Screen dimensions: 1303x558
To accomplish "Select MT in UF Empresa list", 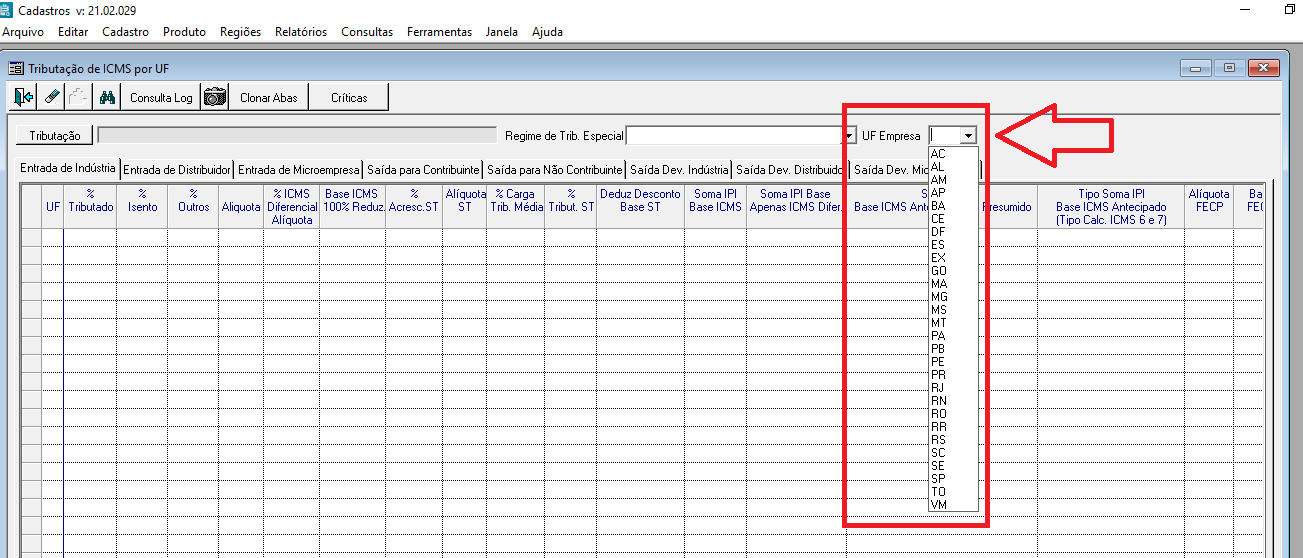I will coord(953,323).
